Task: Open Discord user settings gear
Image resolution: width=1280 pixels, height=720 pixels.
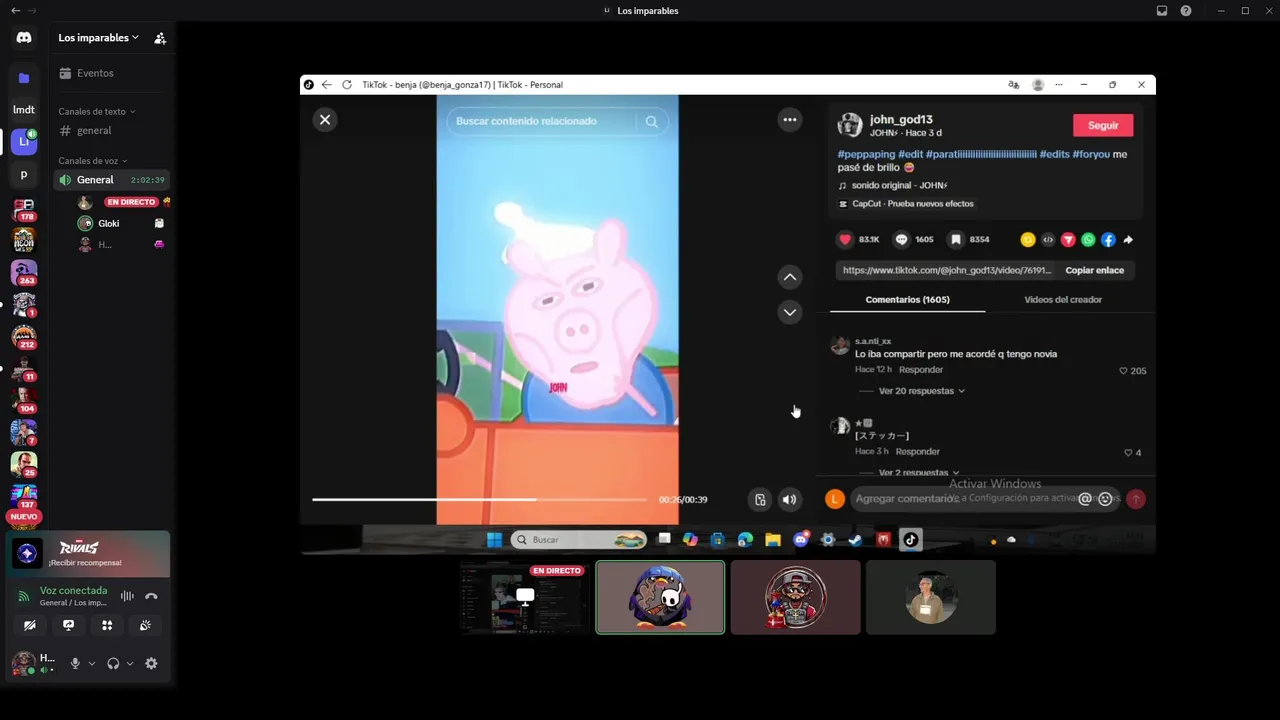Action: 151,663
